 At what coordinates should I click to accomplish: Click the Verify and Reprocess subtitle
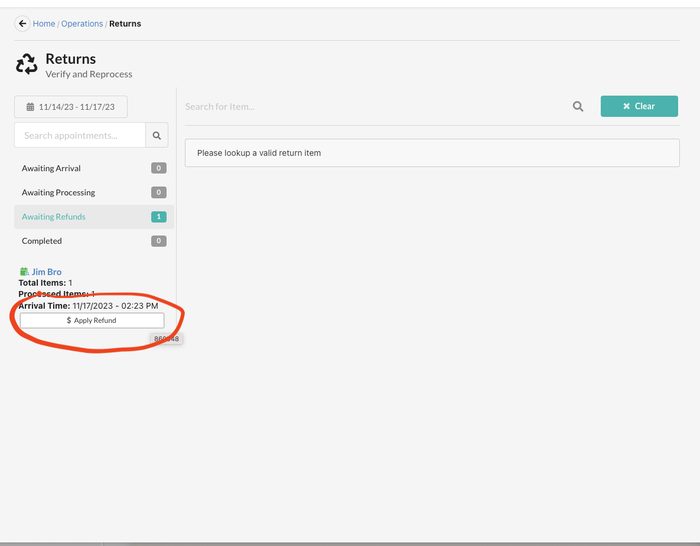click(89, 74)
